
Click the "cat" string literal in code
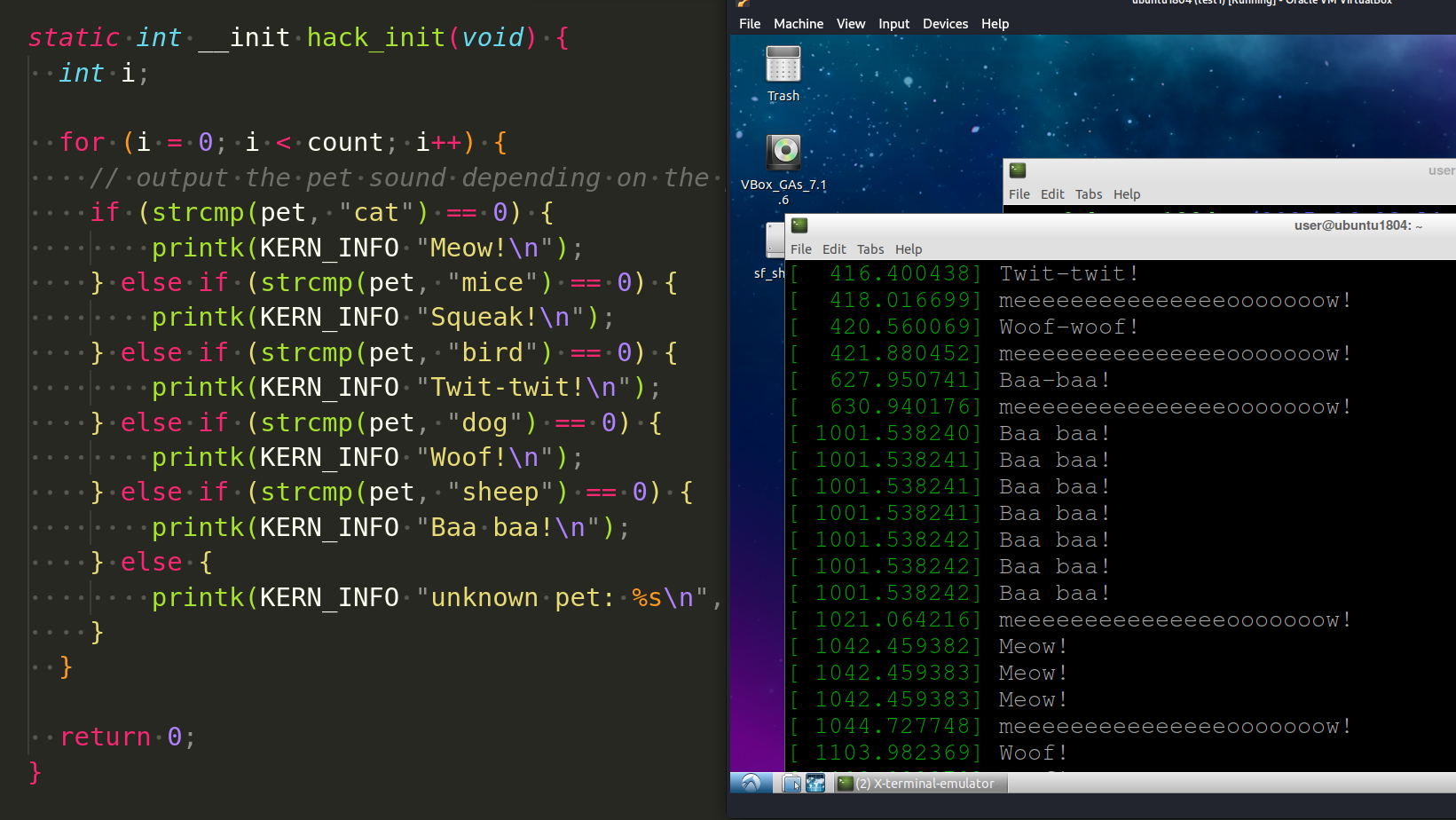point(376,212)
